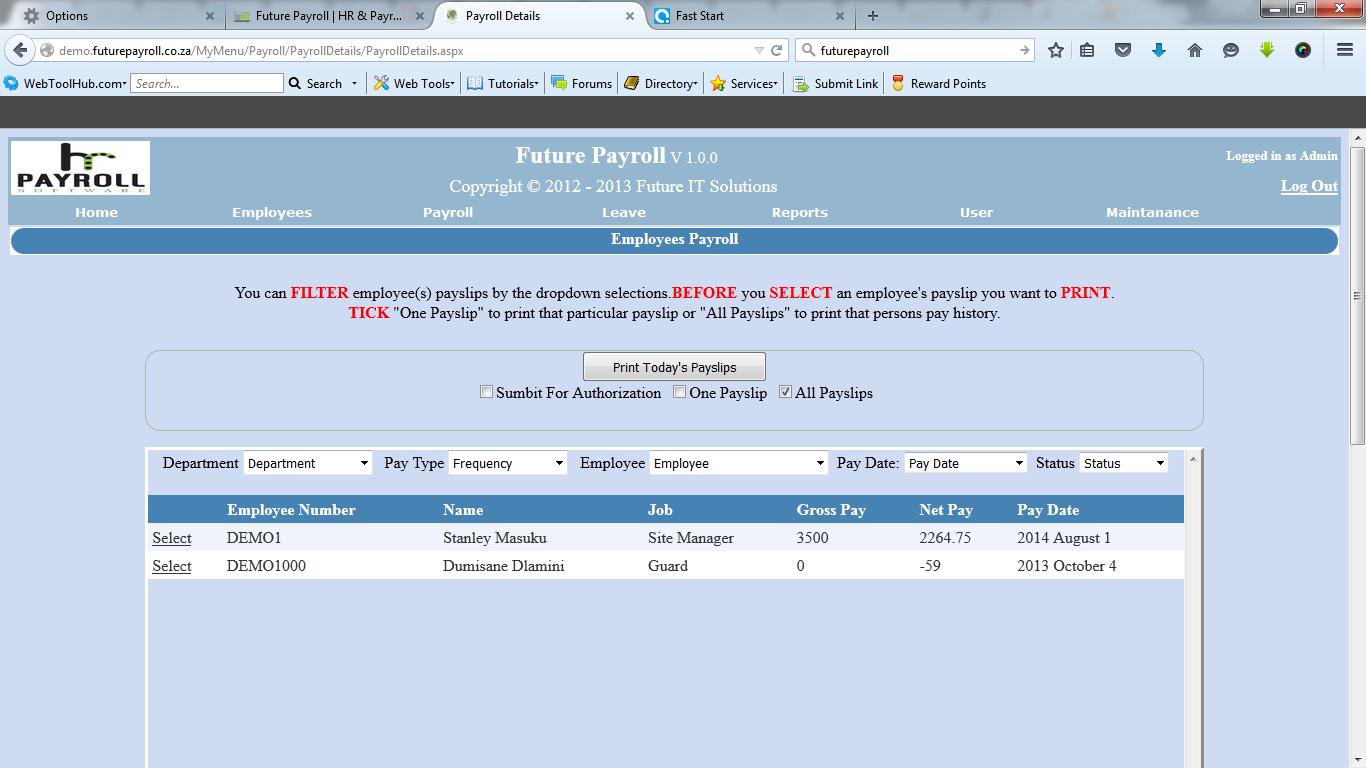Reload the page using the refresh icon
1366x768 pixels.
776,50
